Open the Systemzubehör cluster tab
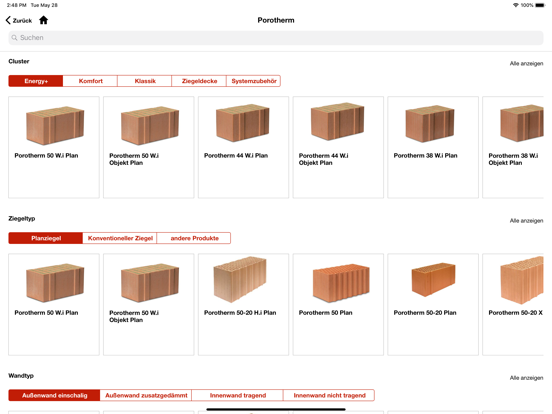 253,81
